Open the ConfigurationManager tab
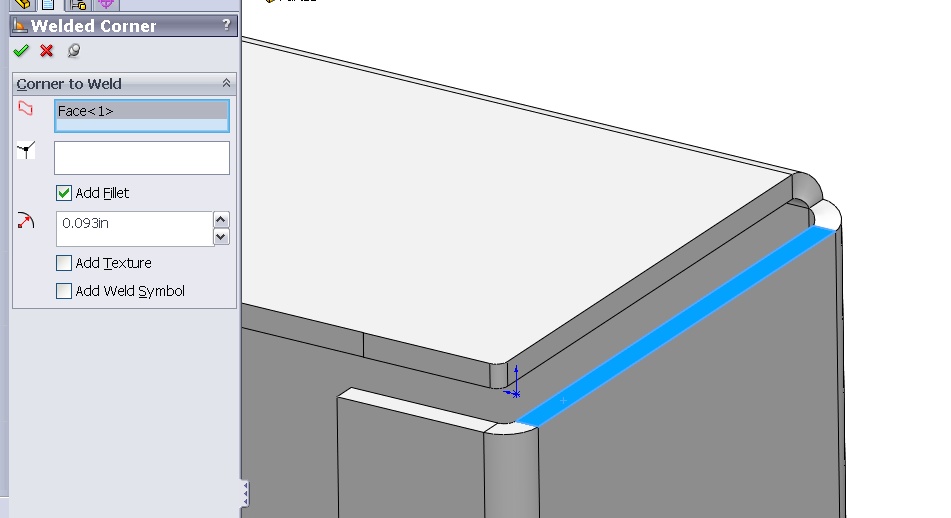 (x=78, y=5)
